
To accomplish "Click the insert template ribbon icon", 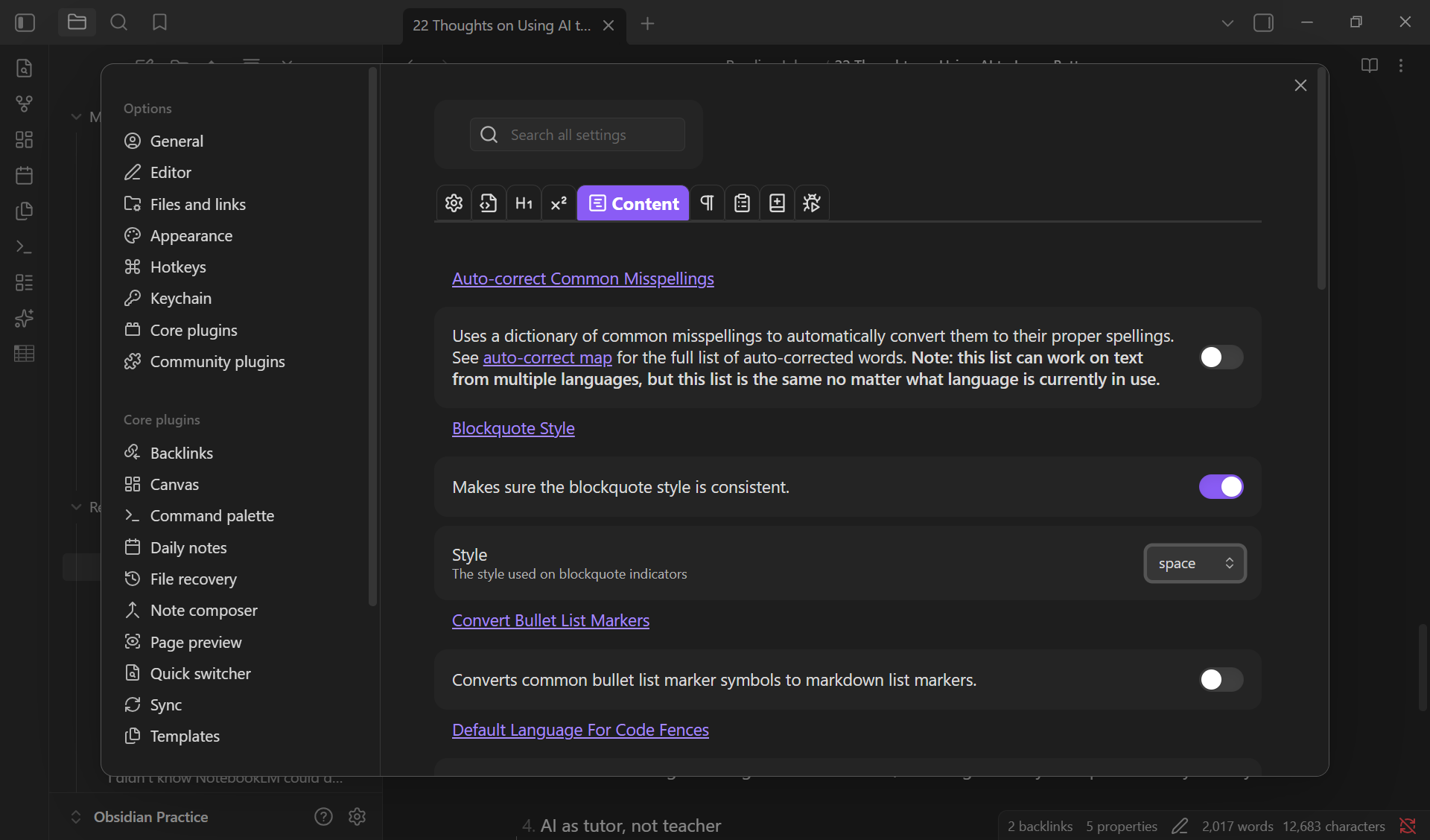I will (x=24, y=211).
